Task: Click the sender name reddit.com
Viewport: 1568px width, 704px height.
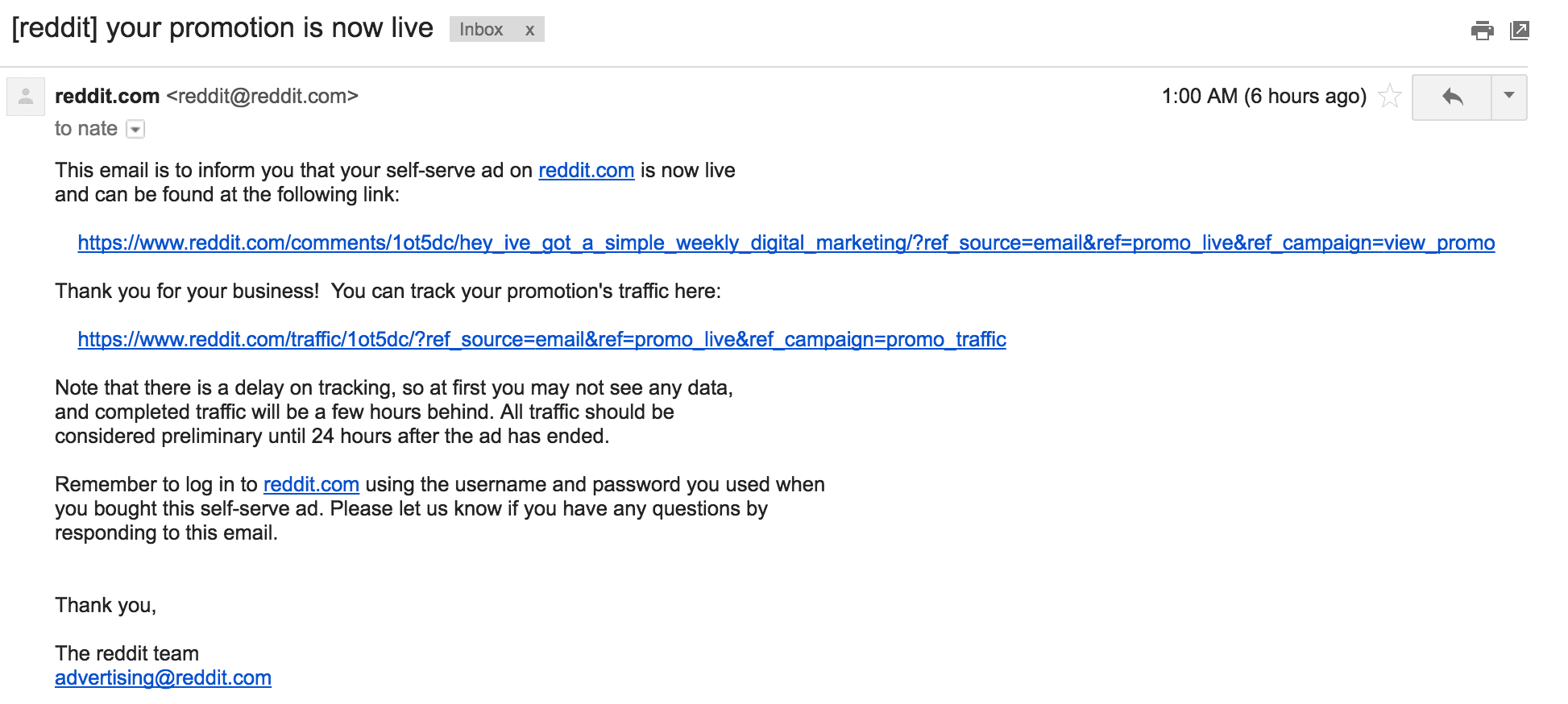Action: (x=107, y=97)
